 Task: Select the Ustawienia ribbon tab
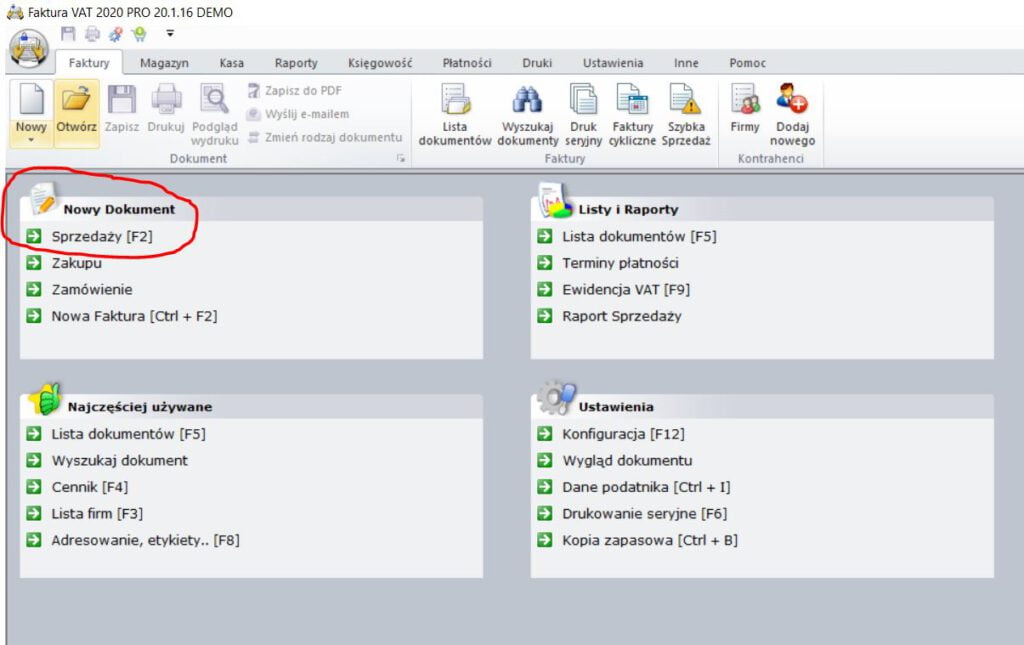coord(612,63)
